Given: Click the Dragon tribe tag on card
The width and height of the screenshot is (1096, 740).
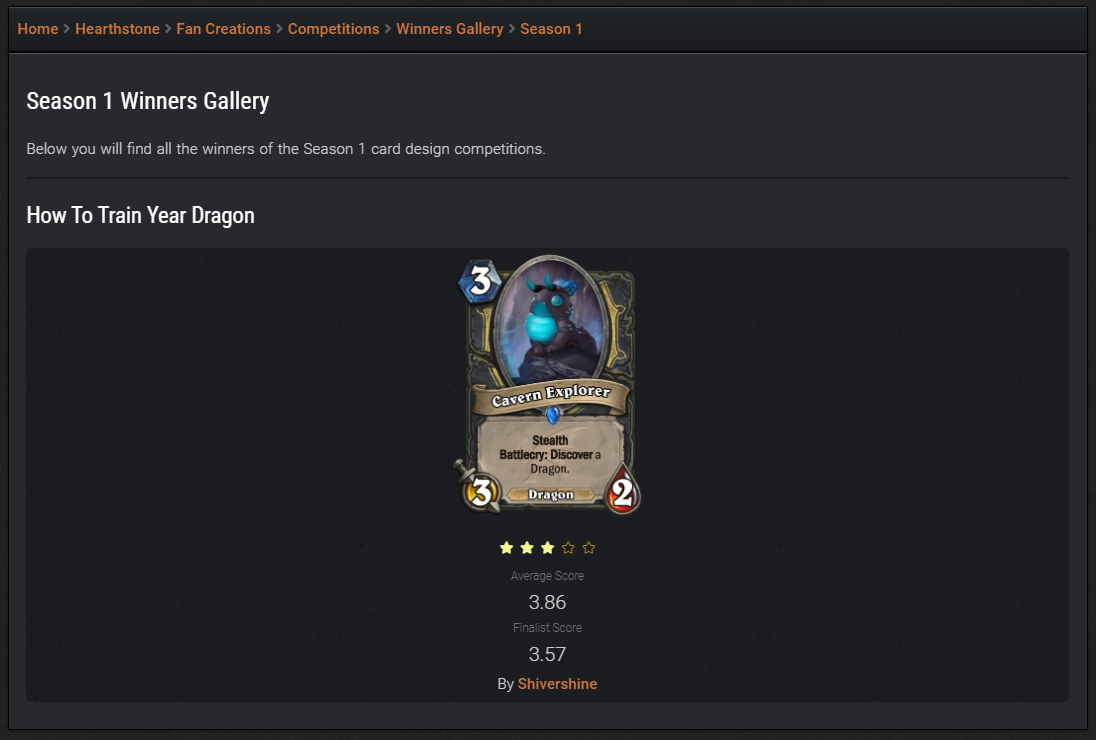Looking at the screenshot, I should [551, 495].
